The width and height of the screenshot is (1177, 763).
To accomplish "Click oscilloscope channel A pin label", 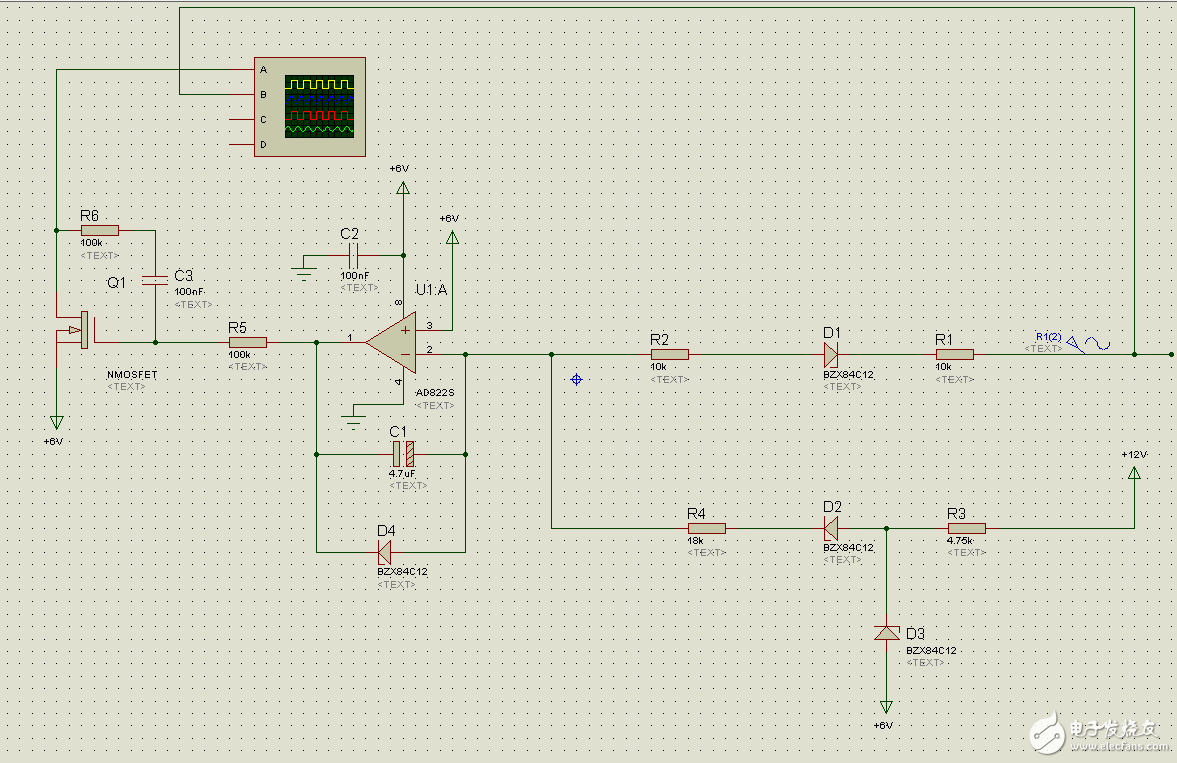I will pos(263,70).
